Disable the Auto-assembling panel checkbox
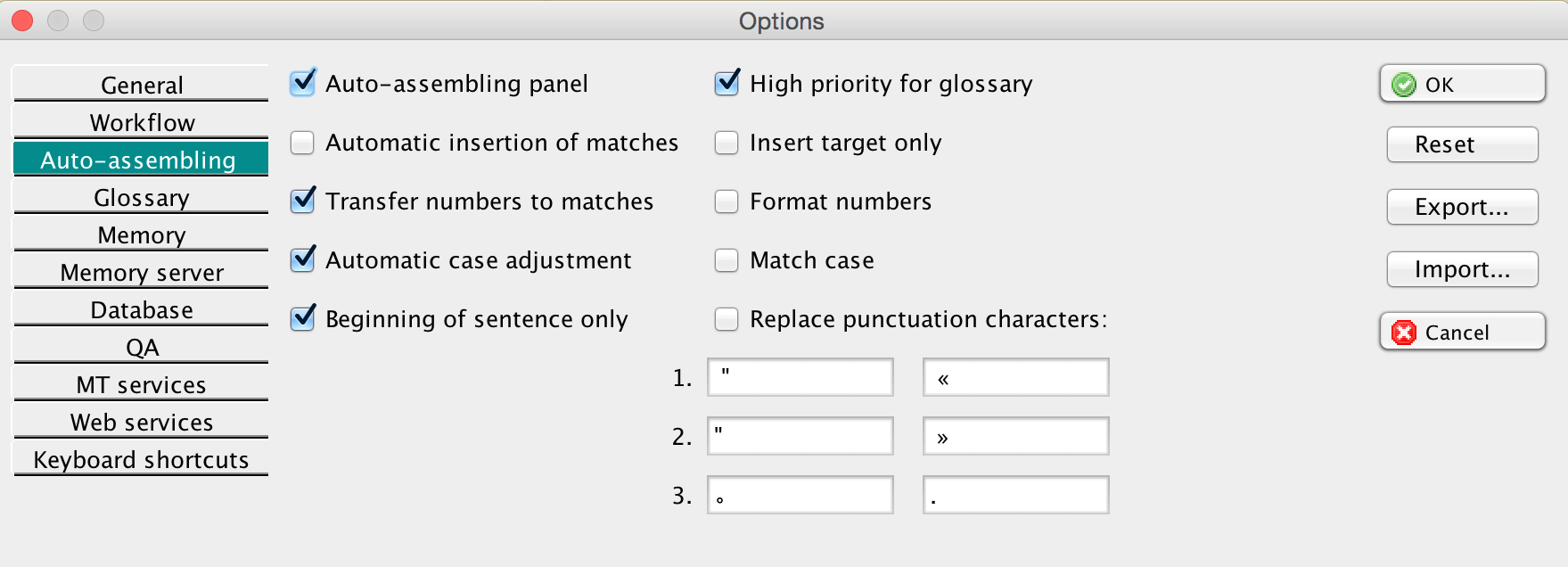Viewport: 1568px width, 567px height. point(303,84)
